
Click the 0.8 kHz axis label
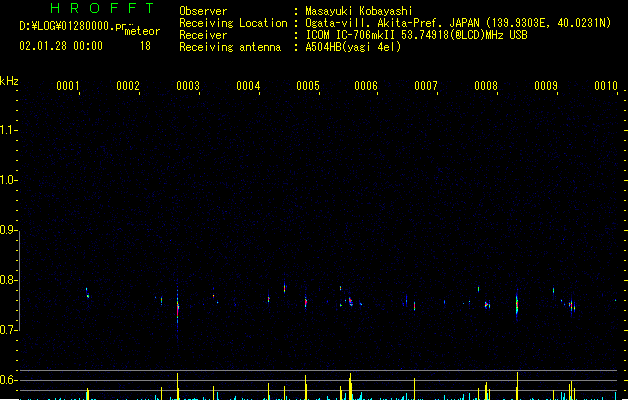pos(7,280)
